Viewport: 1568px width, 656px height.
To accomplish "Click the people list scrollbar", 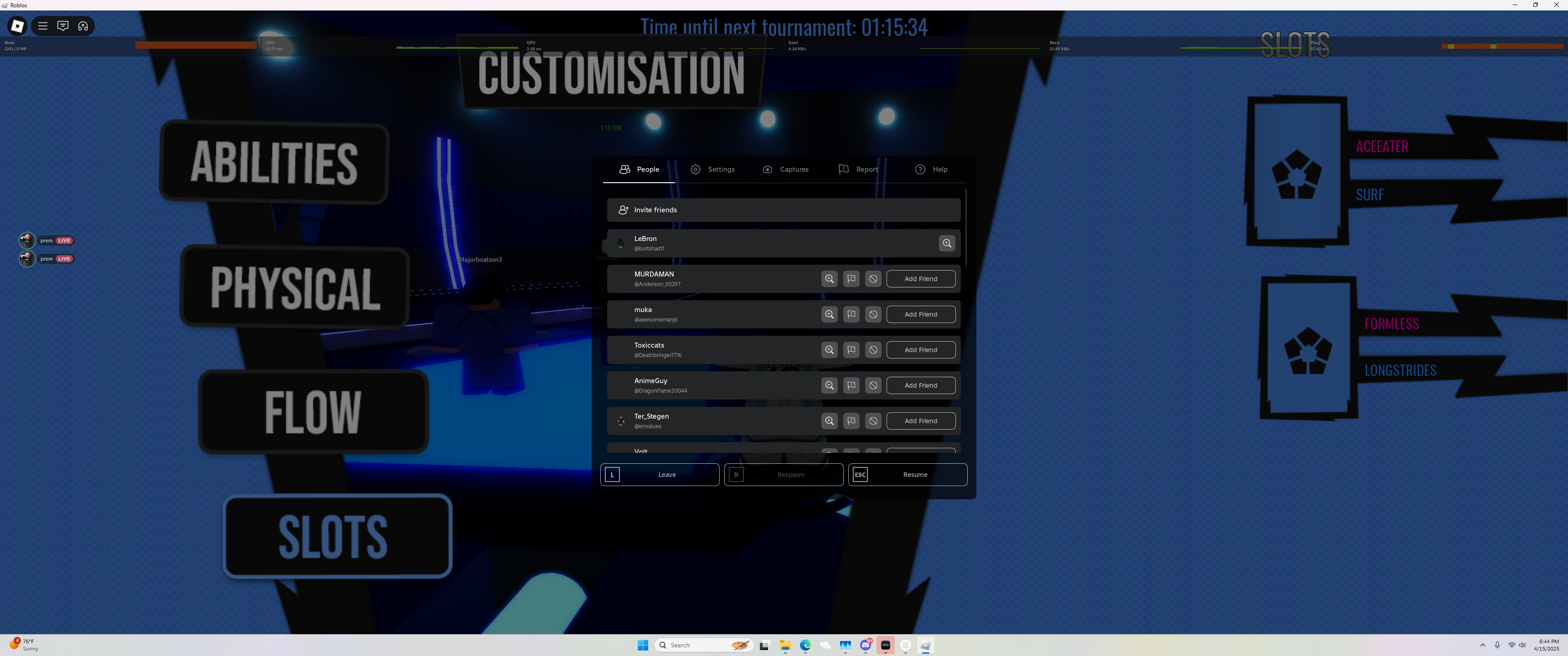I will 965,228.
